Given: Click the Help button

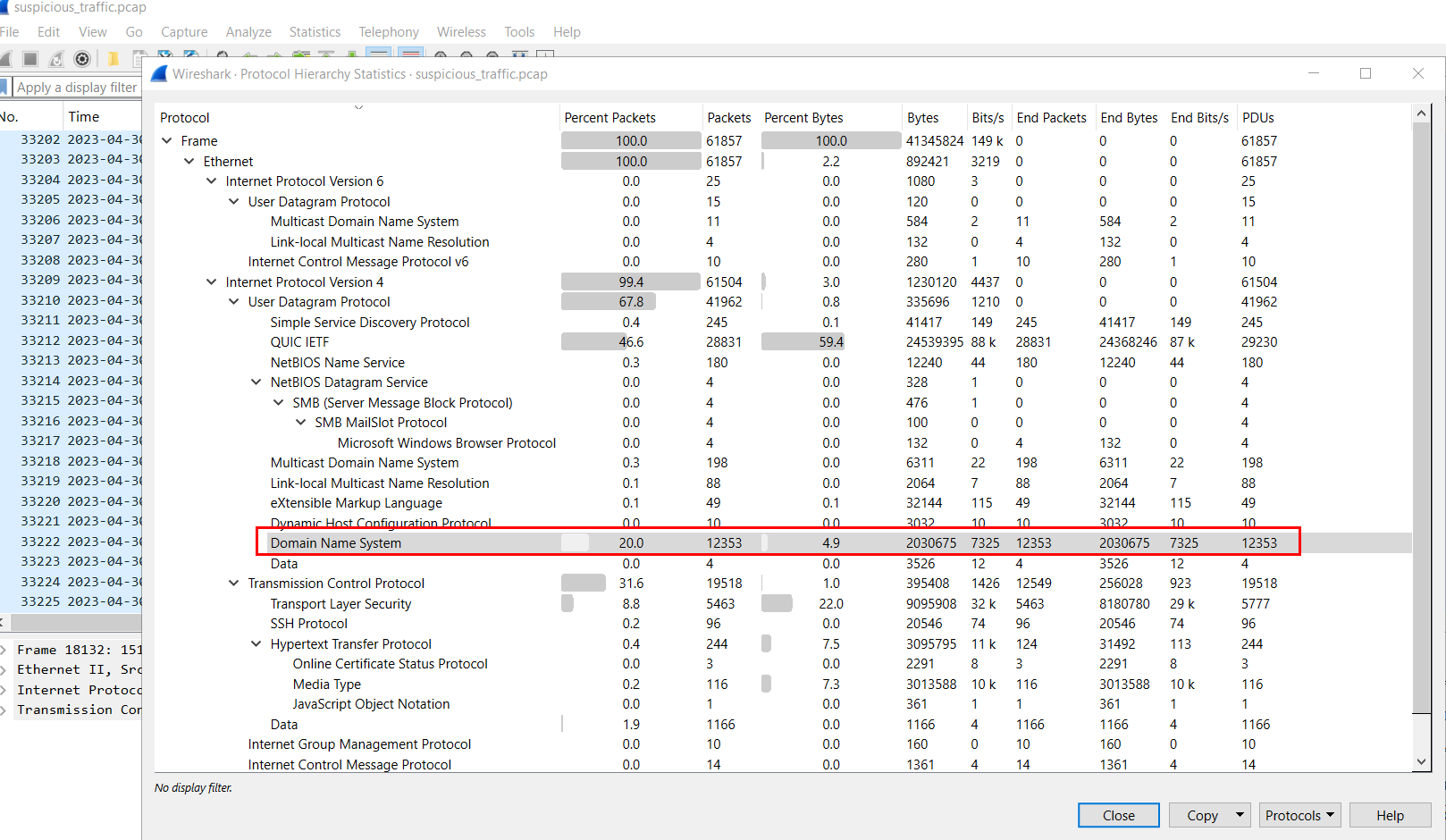Looking at the screenshot, I should pos(1390,815).
